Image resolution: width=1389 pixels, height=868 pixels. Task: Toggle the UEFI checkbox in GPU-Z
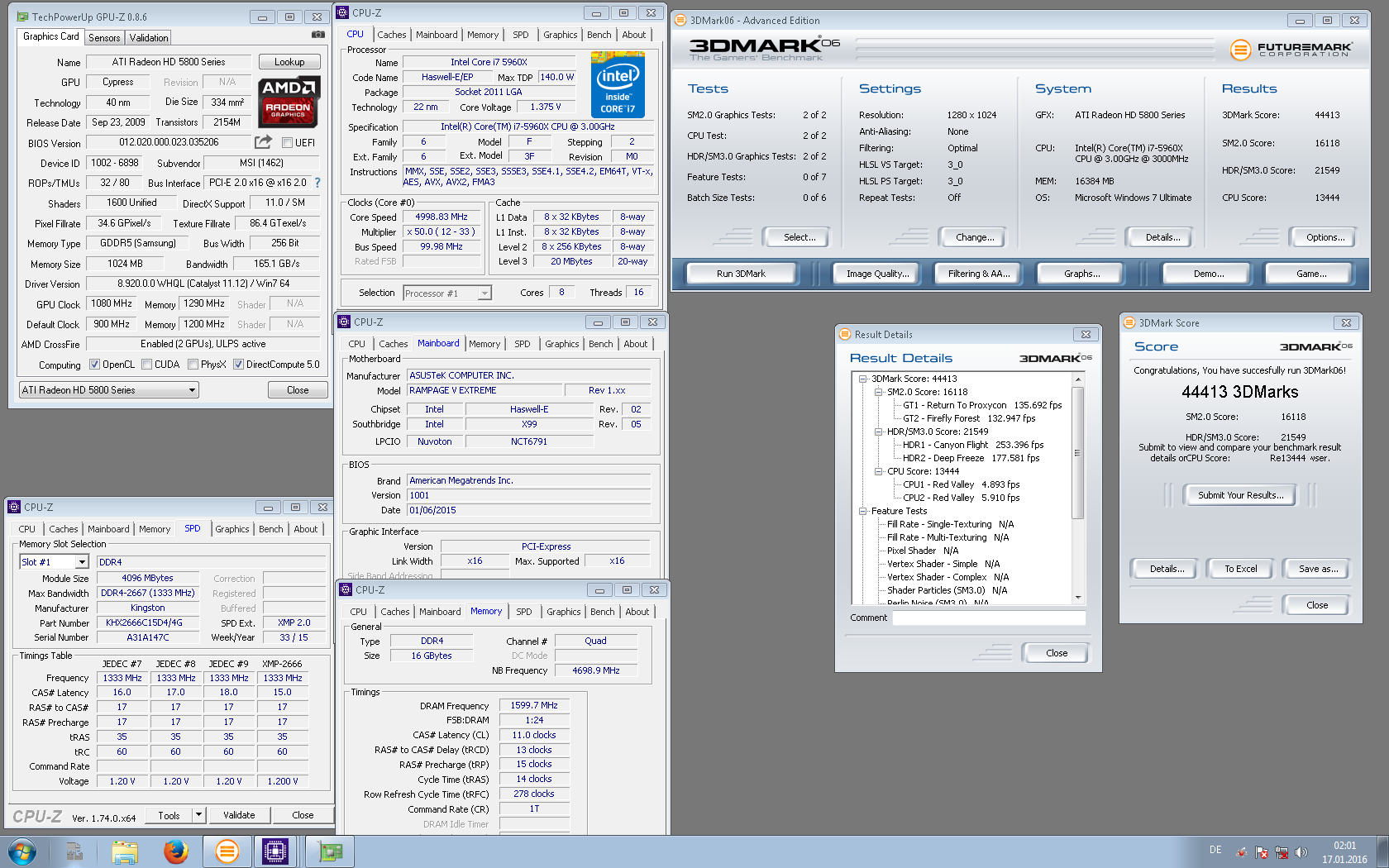point(287,143)
